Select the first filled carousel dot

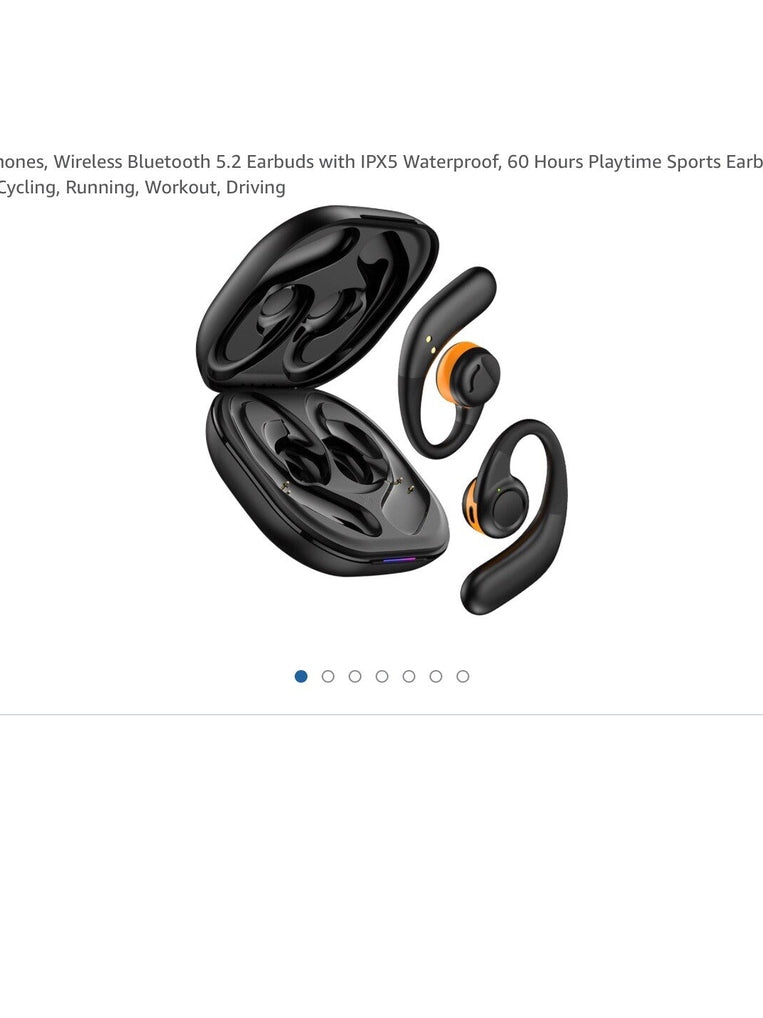tap(301, 677)
